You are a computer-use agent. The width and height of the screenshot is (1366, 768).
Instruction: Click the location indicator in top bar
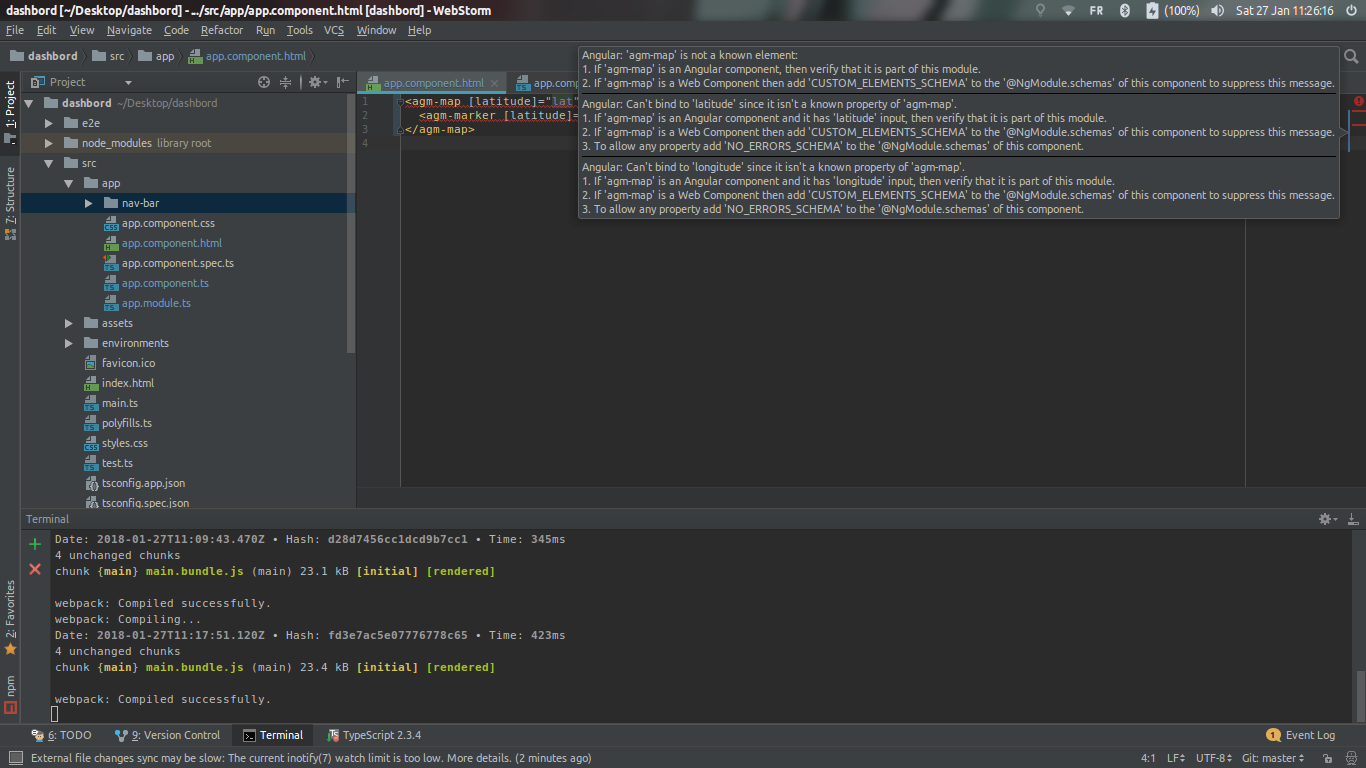[x=1040, y=10]
